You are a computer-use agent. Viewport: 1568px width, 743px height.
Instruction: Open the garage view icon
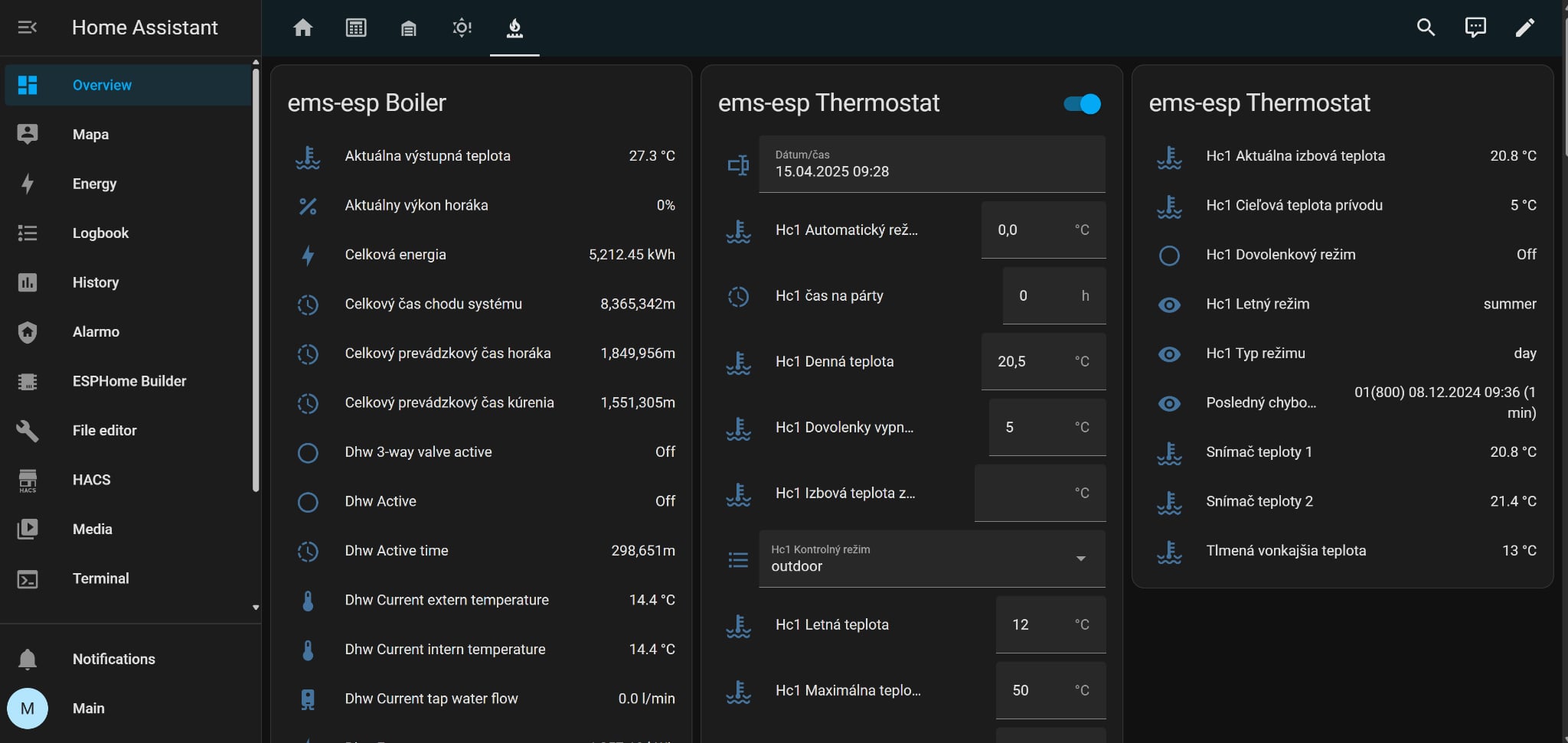click(x=408, y=28)
